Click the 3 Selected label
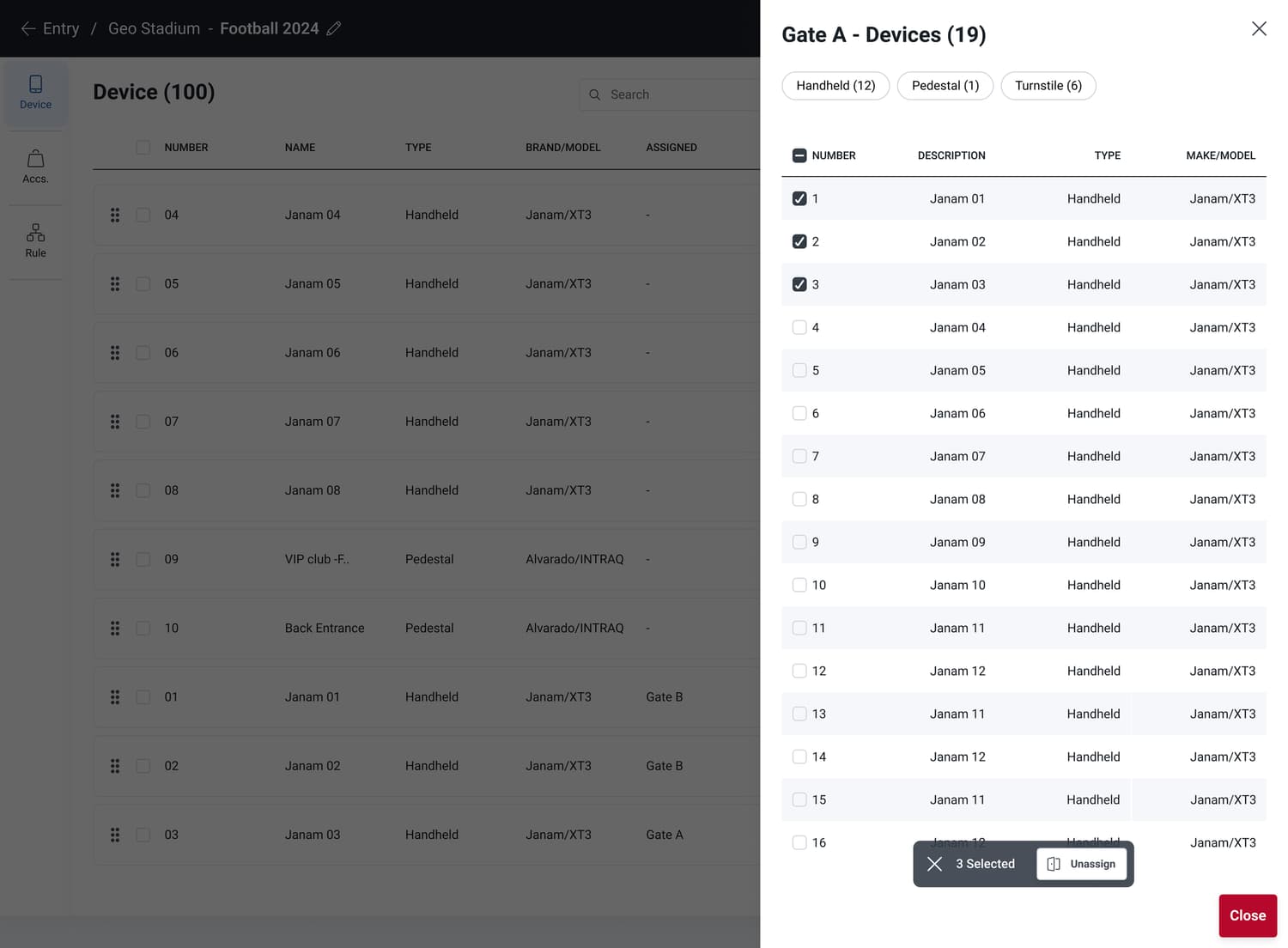The image size is (1288, 948). [985, 864]
